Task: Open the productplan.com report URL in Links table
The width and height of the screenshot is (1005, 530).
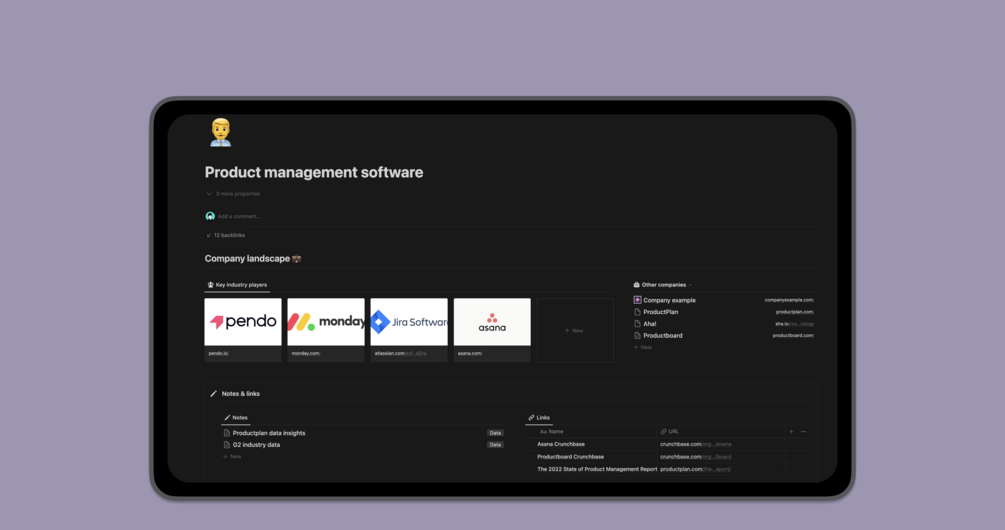Action: click(x=695, y=469)
